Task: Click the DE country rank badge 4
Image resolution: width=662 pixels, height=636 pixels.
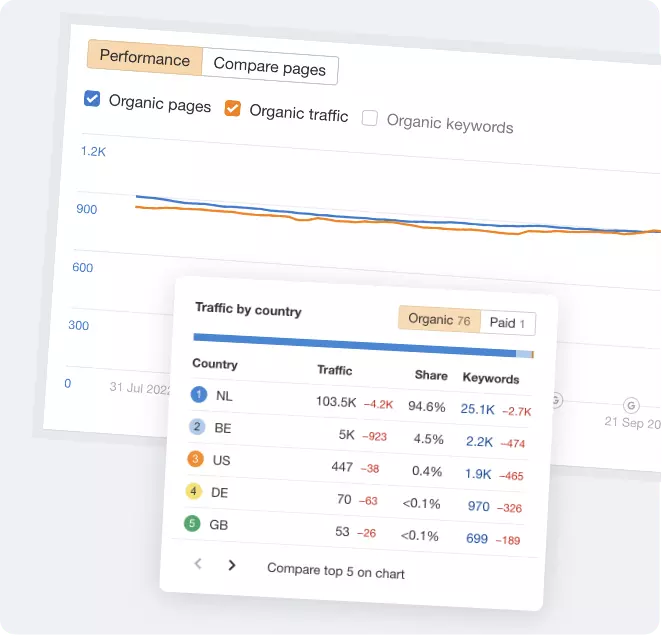Action: pyautogui.click(x=193, y=491)
